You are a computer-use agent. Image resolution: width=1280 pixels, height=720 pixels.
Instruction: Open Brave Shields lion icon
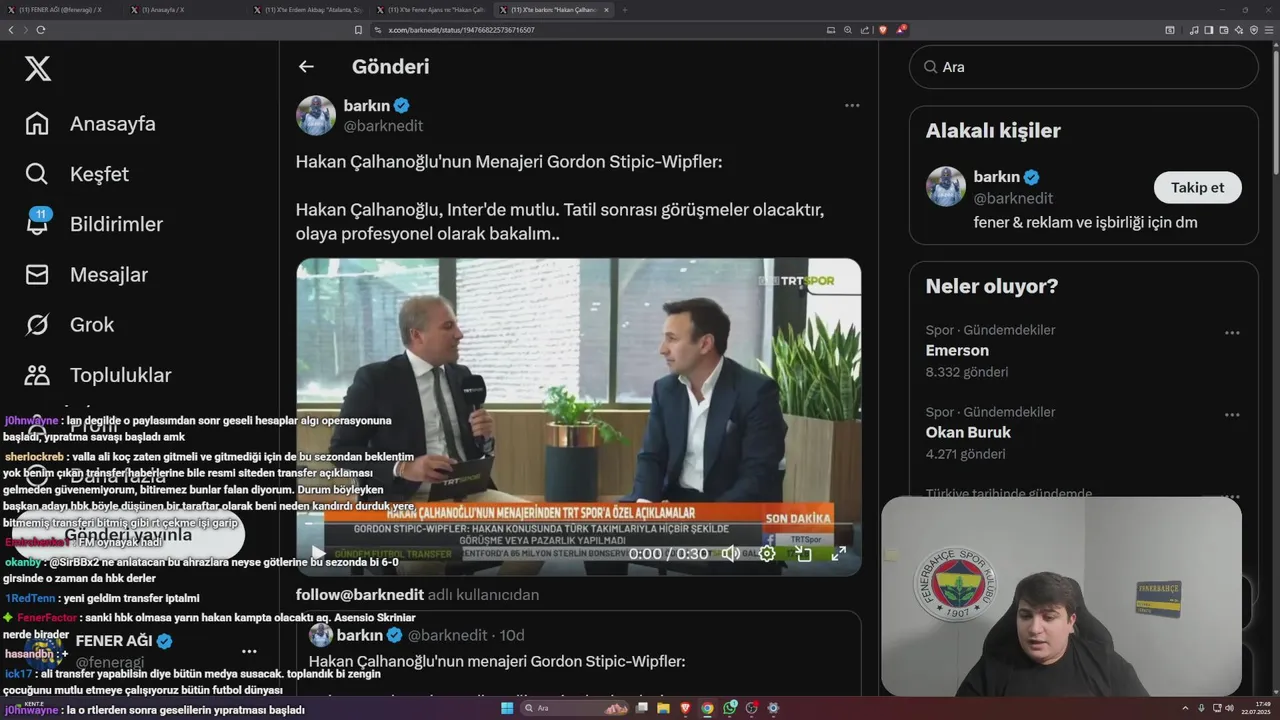883,30
